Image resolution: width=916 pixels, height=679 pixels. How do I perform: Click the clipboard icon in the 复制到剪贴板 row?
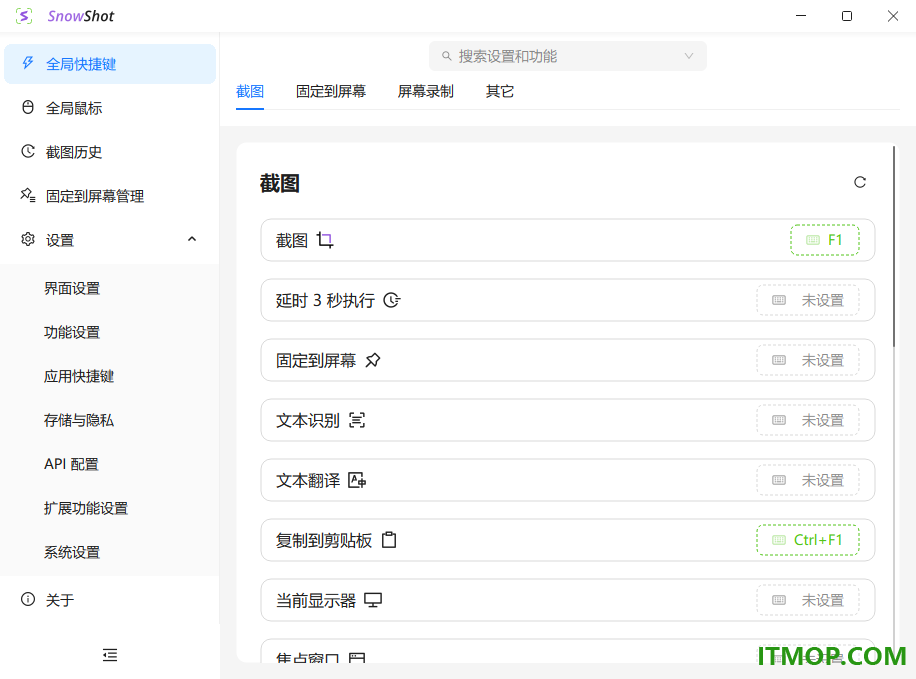(388, 540)
